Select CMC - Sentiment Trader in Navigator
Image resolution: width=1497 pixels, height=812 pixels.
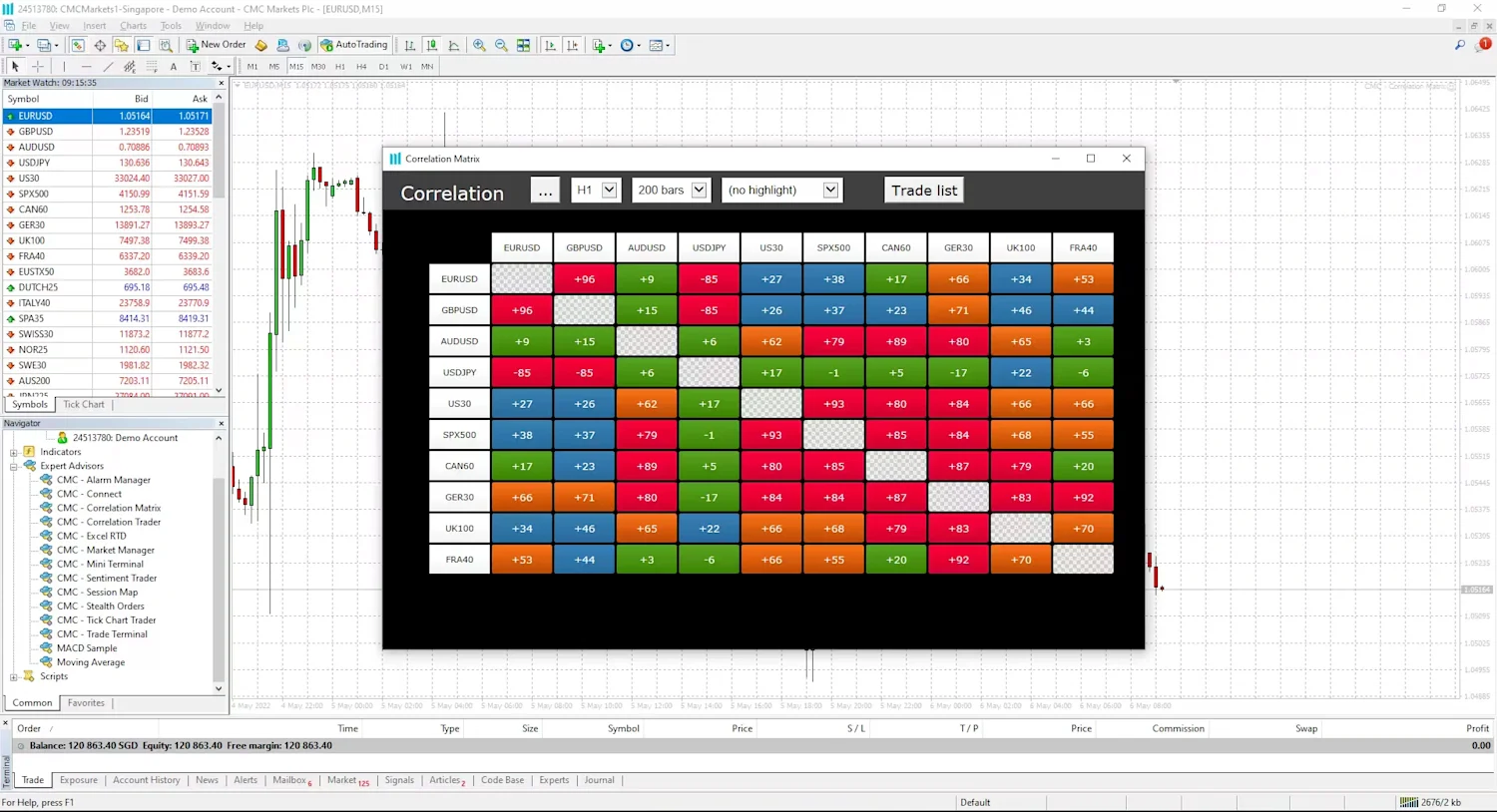[x=107, y=578]
